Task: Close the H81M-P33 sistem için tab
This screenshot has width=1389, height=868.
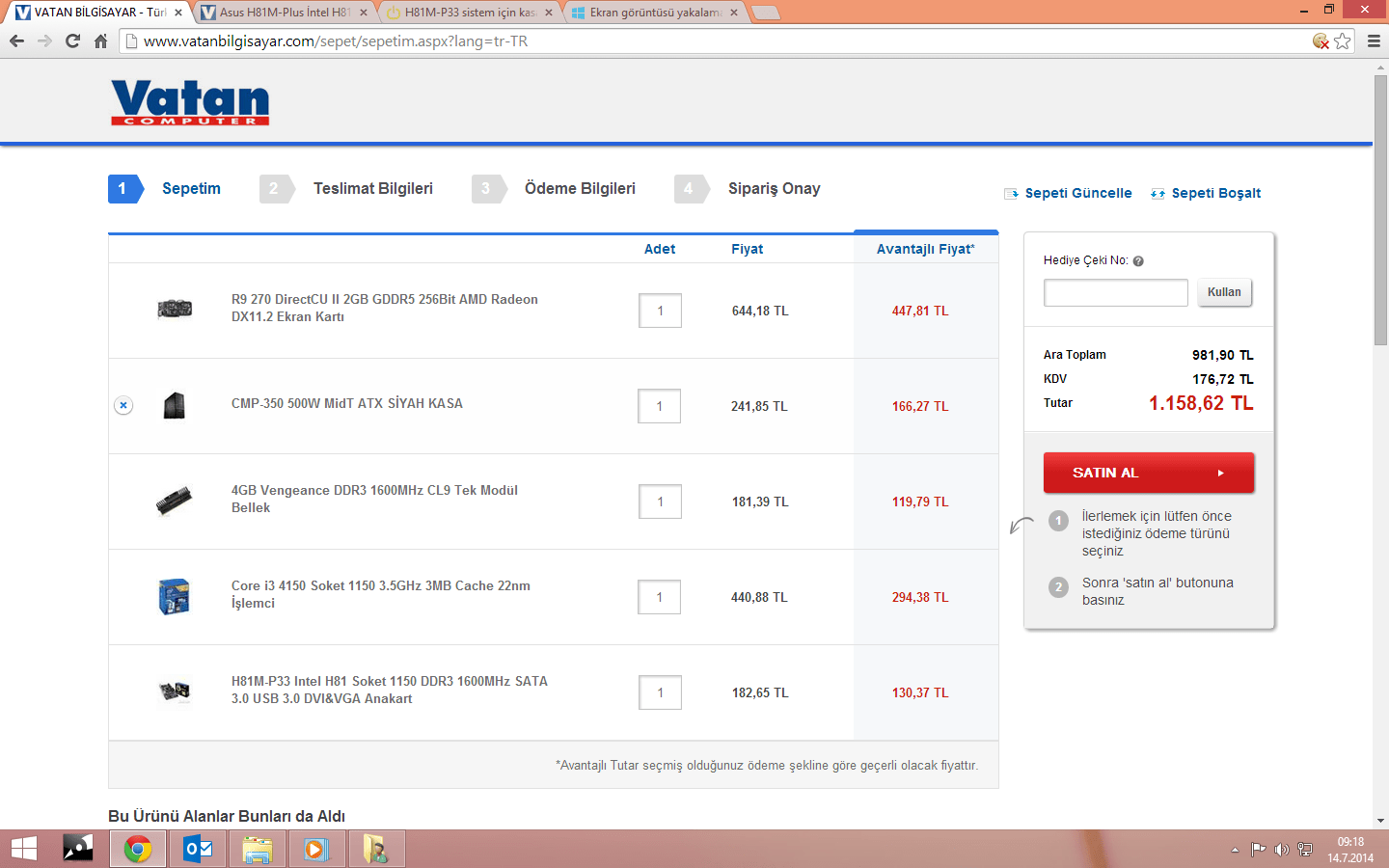Action: 549,13
